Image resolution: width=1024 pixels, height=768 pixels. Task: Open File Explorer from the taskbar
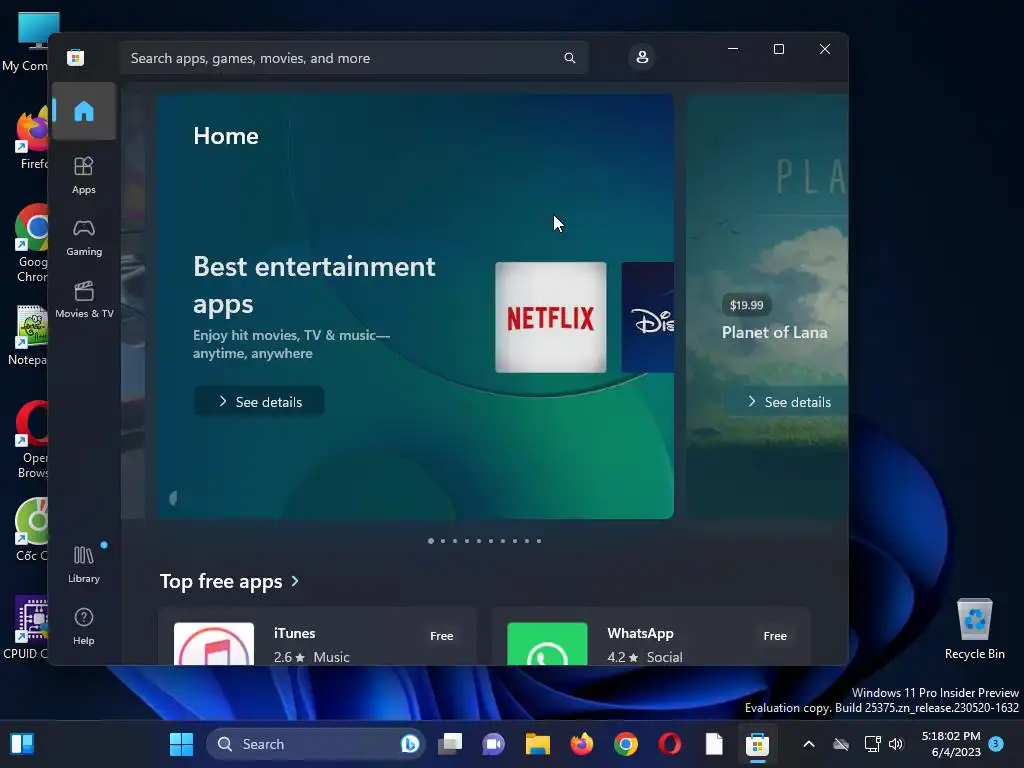(x=537, y=744)
